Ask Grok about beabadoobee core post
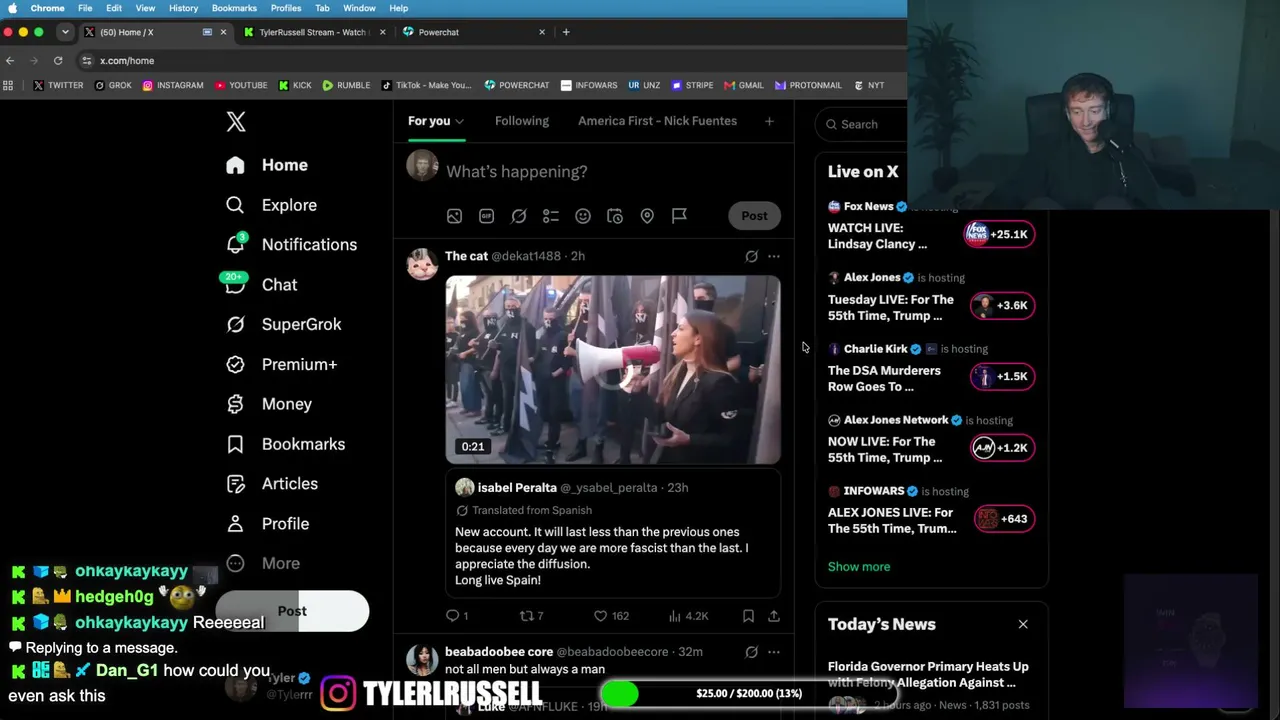Screen dimensions: 1280x720 pos(751,652)
